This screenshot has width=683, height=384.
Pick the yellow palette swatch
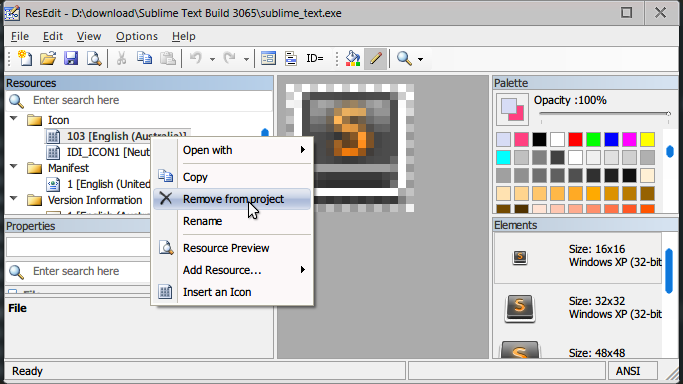click(647, 139)
